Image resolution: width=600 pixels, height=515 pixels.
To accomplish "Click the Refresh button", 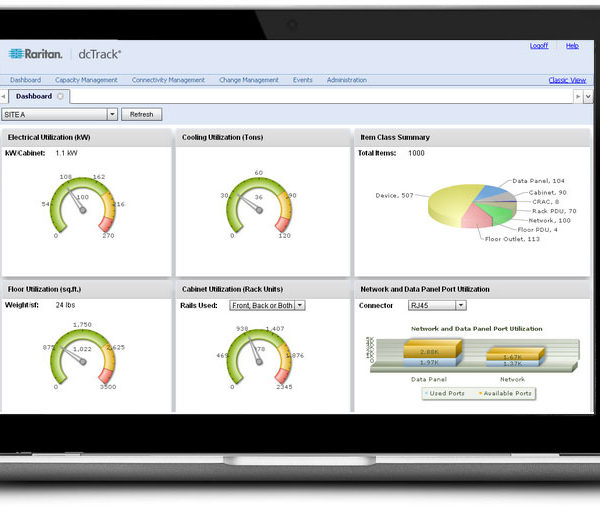I will [x=142, y=114].
